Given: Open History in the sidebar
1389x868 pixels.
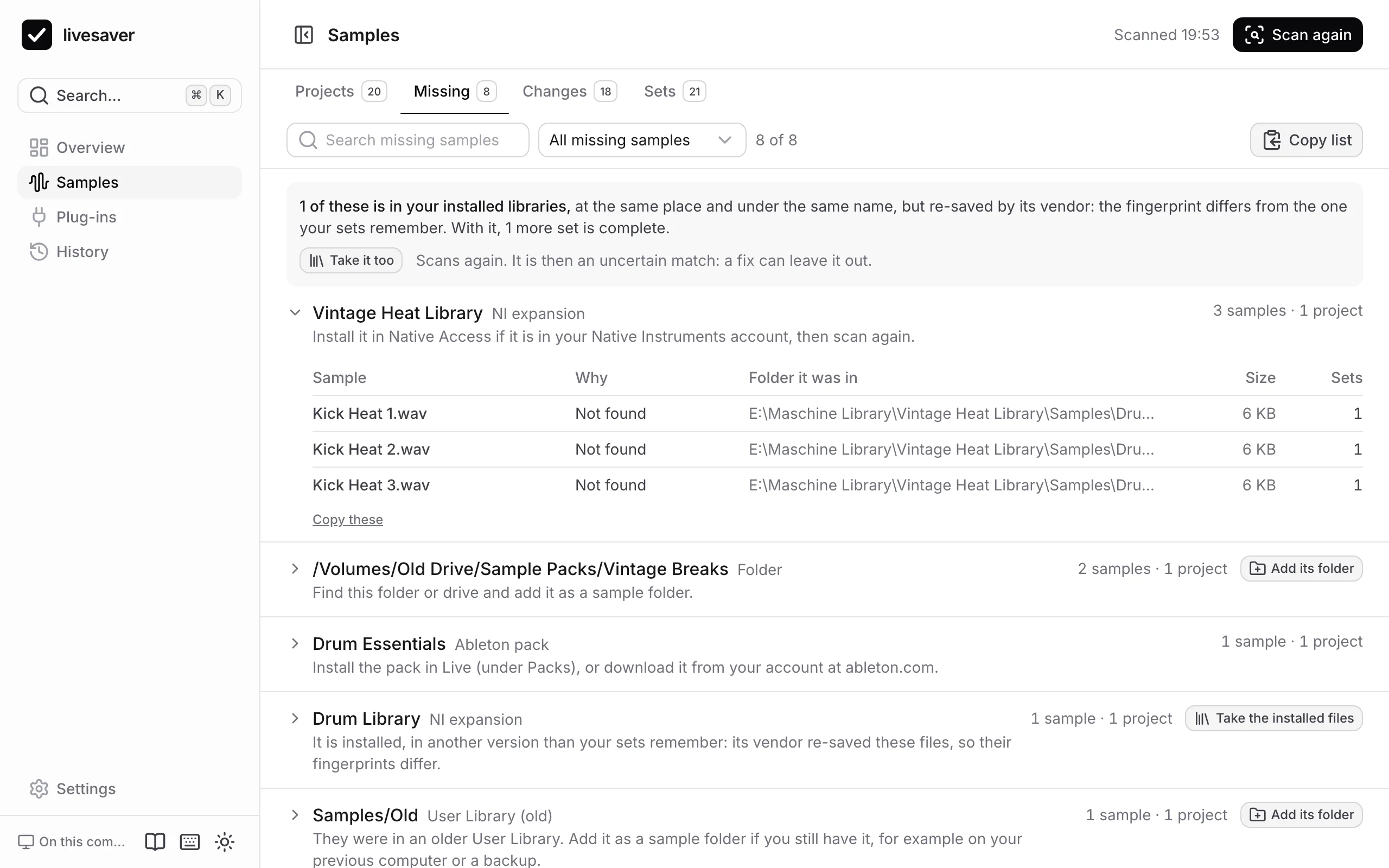Looking at the screenshot, I should click(x=130, y=251).
